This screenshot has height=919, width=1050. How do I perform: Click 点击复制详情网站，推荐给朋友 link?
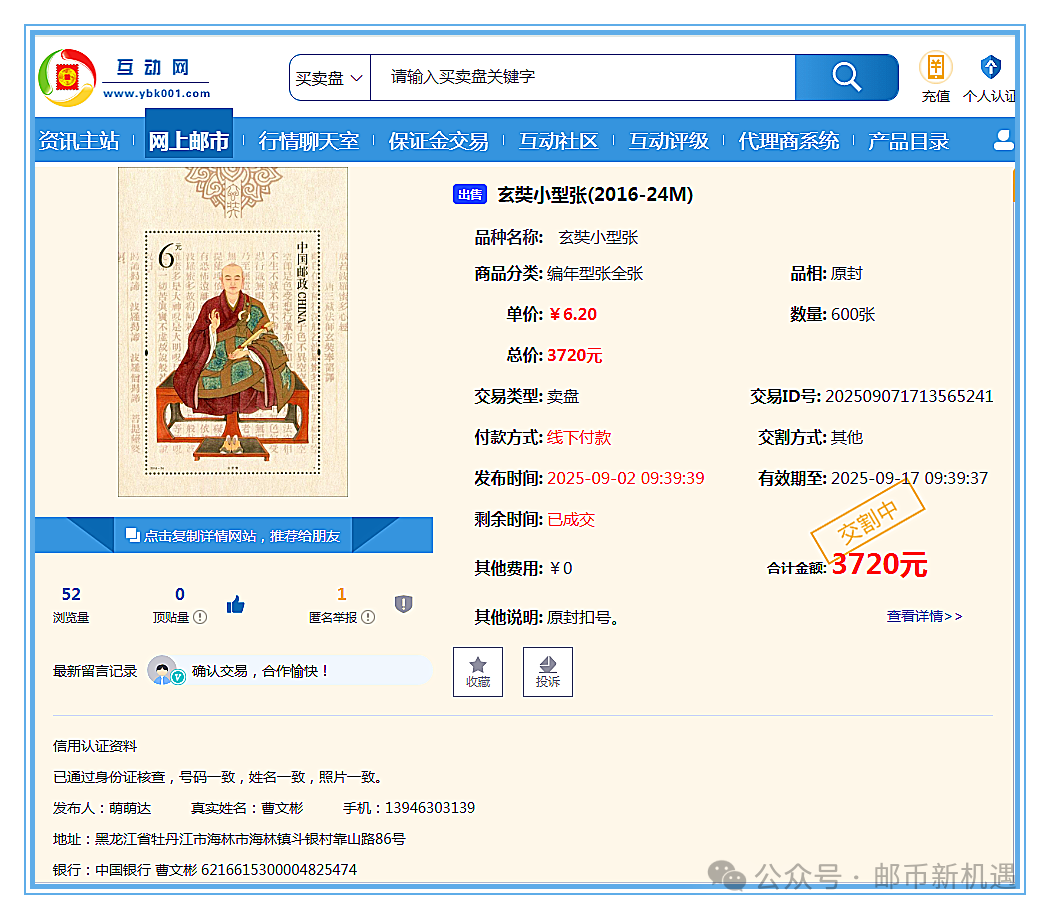242,536
